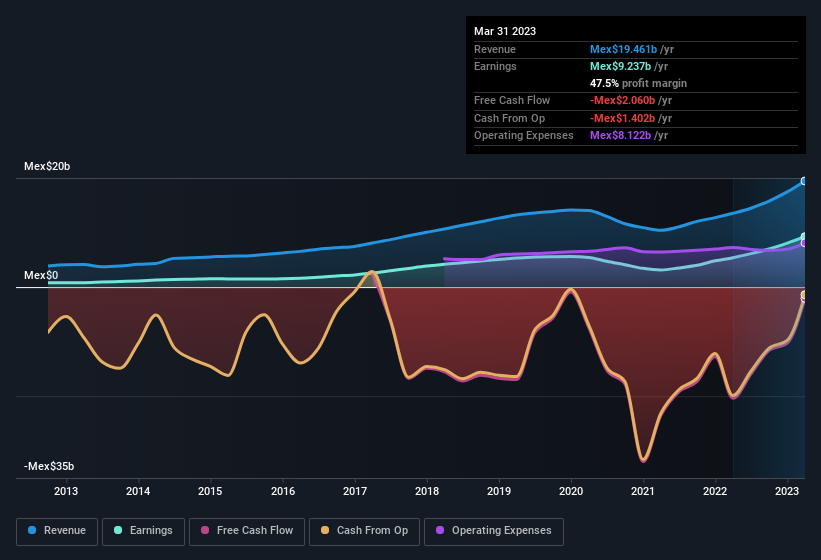Click the Mex$19.461b revenue value
Image resolution: width=821 pixels, height=560 pixels.
pos(623,49)
